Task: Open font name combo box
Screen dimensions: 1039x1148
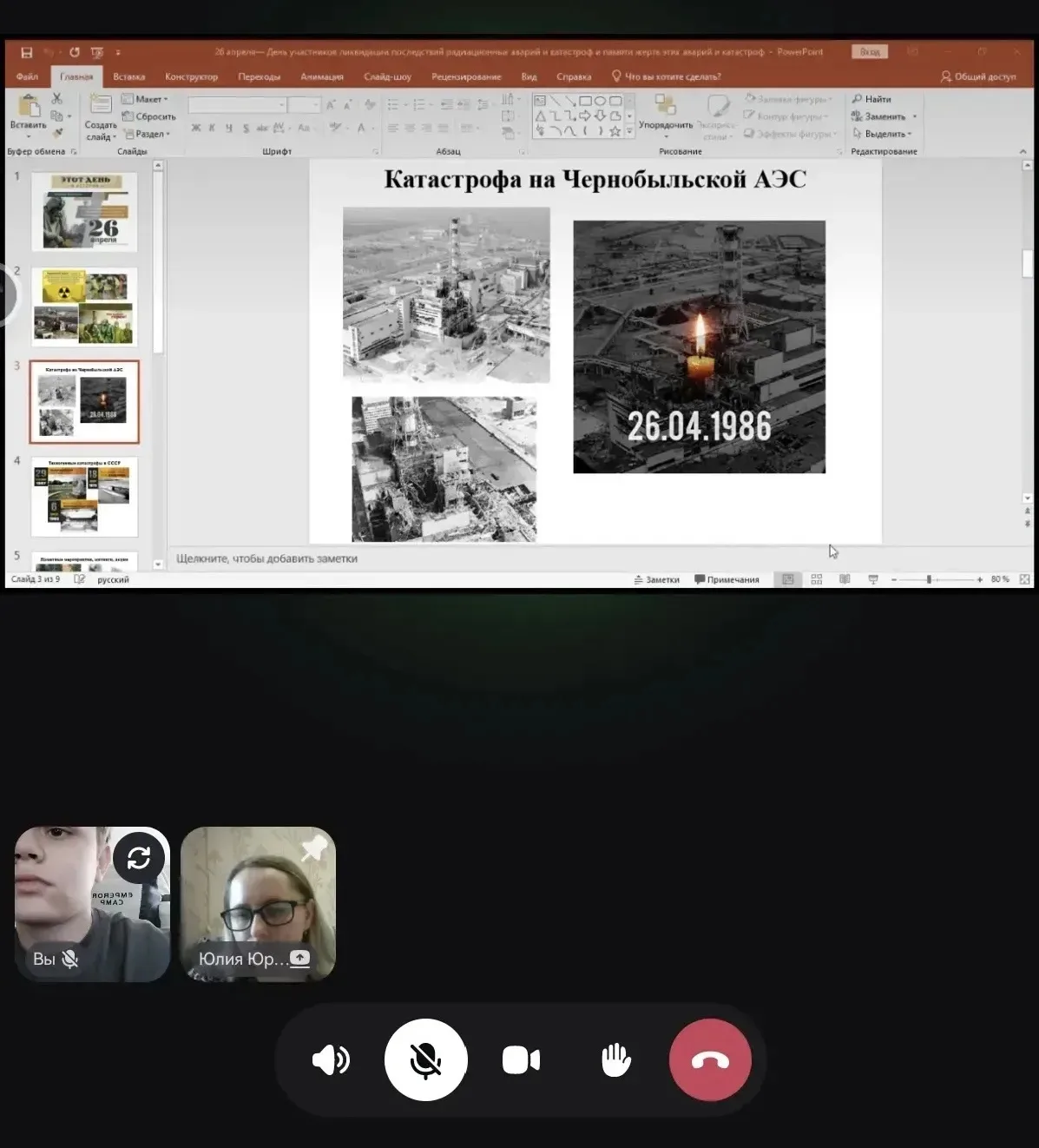Action: tap(238, 105)
